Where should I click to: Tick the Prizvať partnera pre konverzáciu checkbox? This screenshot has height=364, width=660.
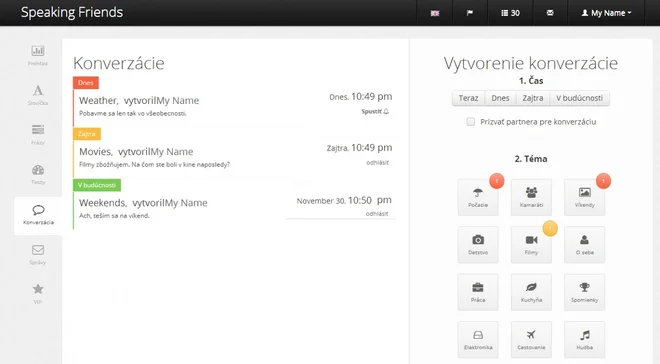(471, 122)
